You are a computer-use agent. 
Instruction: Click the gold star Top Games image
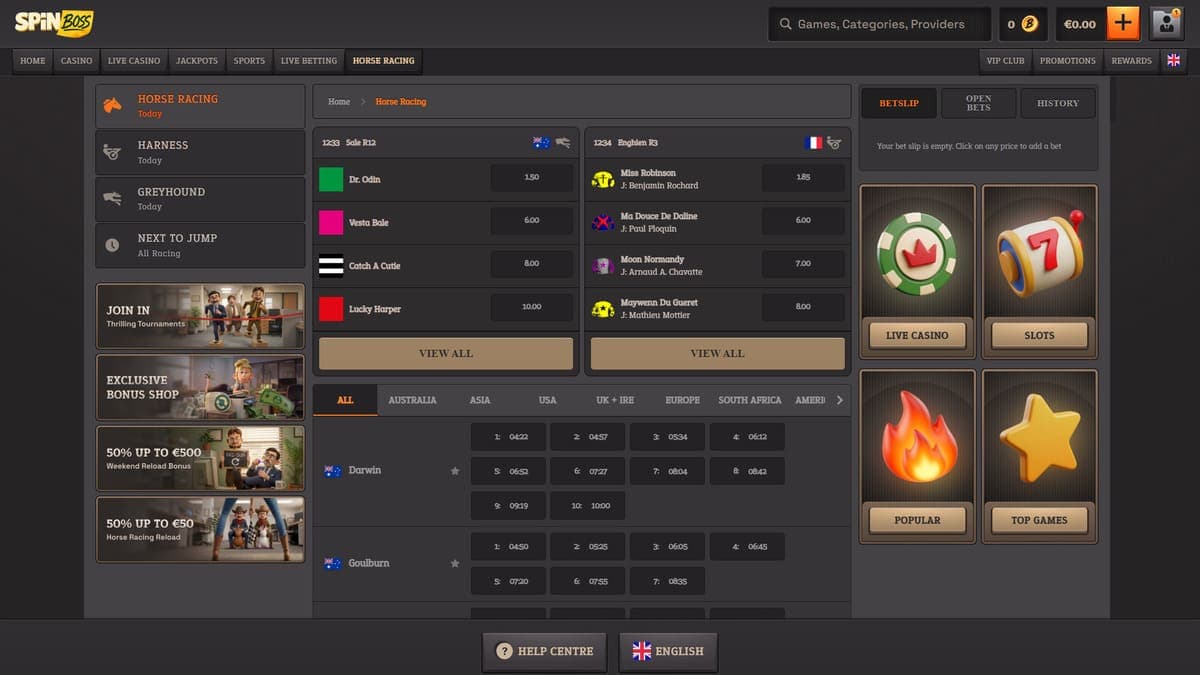(1040, 438)
